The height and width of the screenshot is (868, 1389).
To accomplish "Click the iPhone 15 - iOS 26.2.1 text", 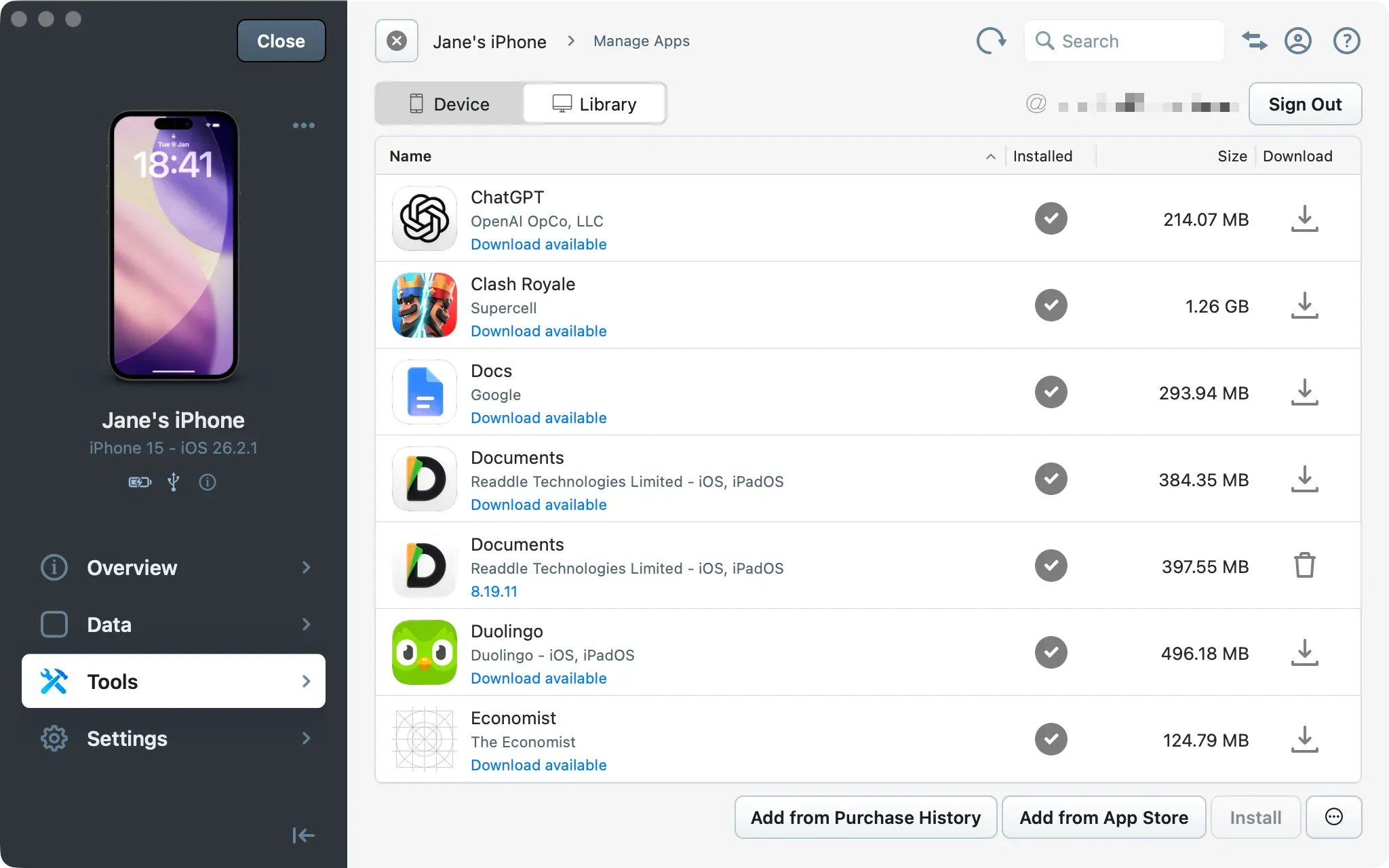I will point(174,448).
